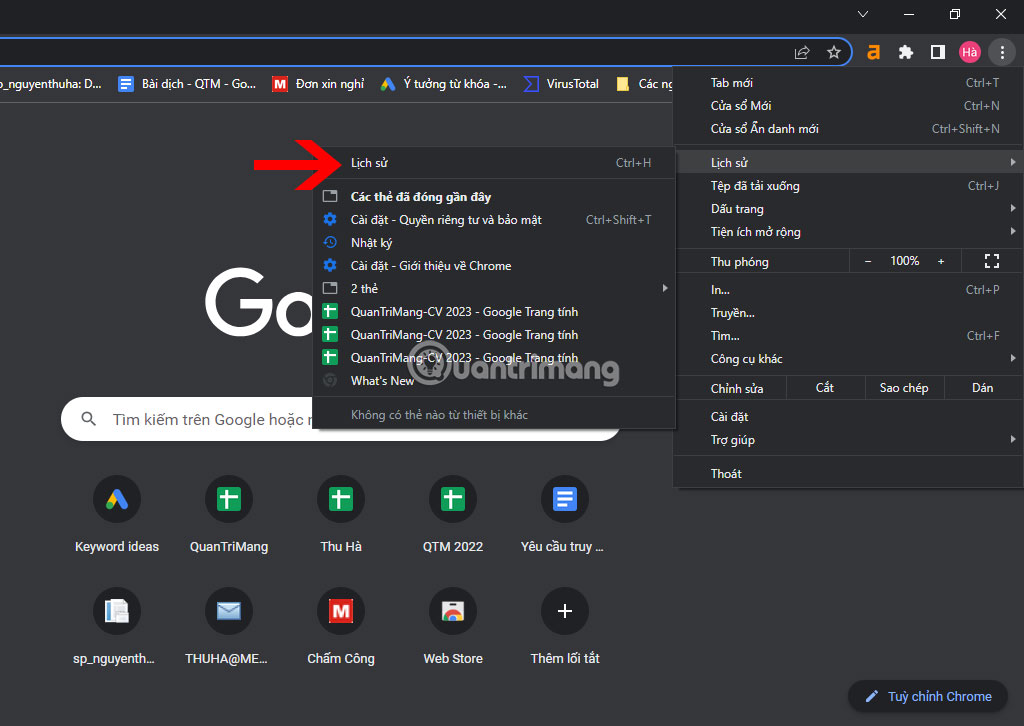Image resolution: width=1024 pixels, height=726 pixels.
Task: Zoom out with the minus button
Action: point(867,261)
